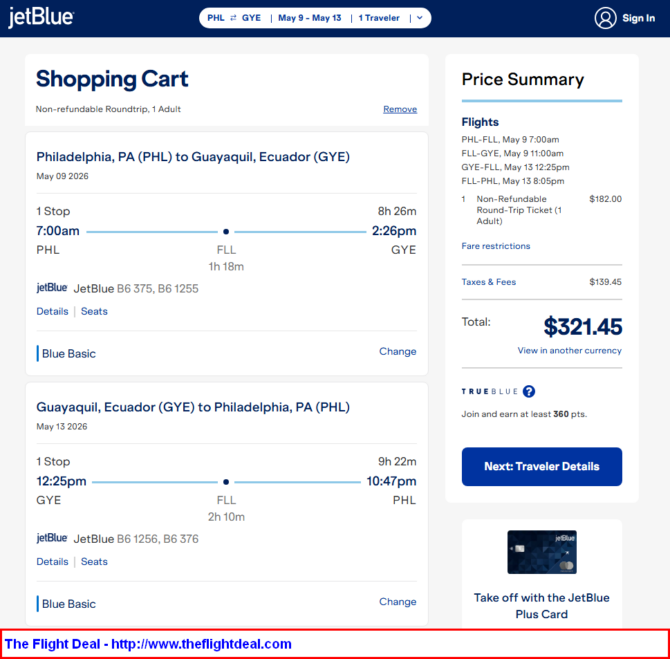Open Seats for the PHL to GYE flight
670x659 pixels.
coord(94,311)
